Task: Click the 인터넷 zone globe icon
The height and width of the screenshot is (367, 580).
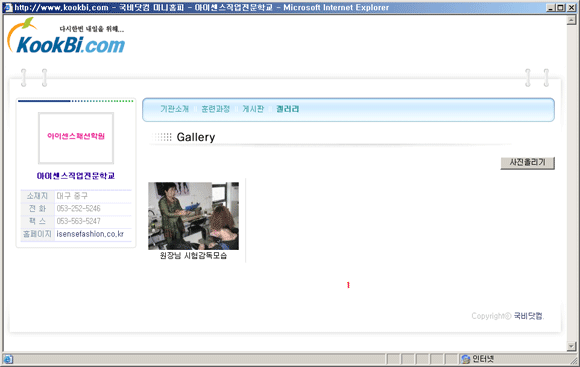Action: (x=465, y=359)
